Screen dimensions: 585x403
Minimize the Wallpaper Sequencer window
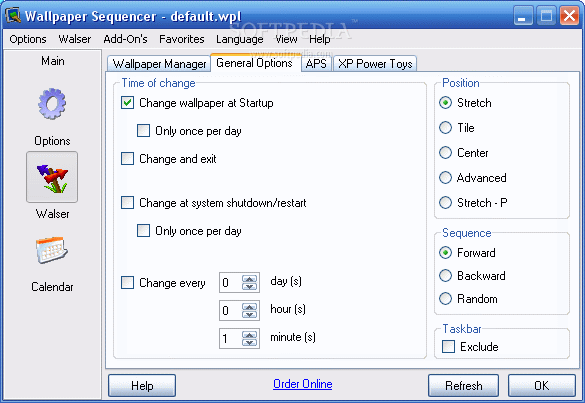(523, 16)
